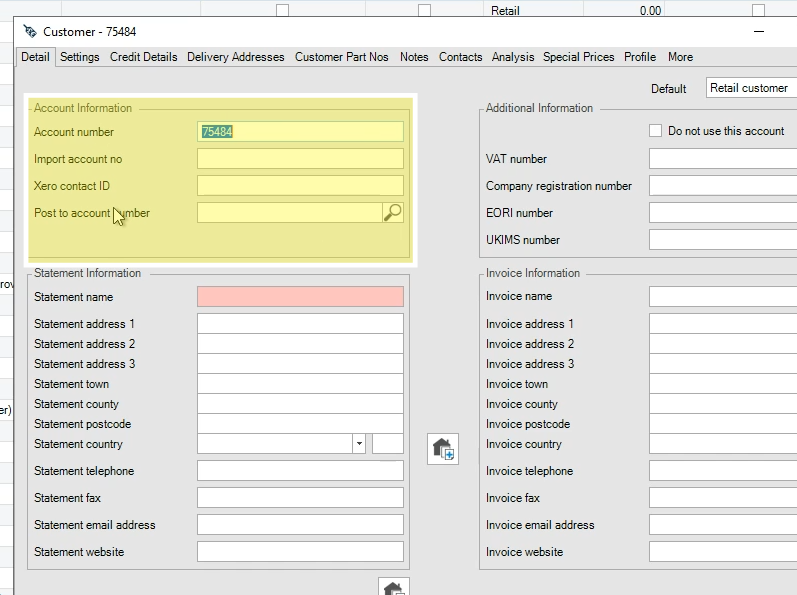Screen dimensions: 797x595
Task: Open the Notes tab
Action: (414, 57)
